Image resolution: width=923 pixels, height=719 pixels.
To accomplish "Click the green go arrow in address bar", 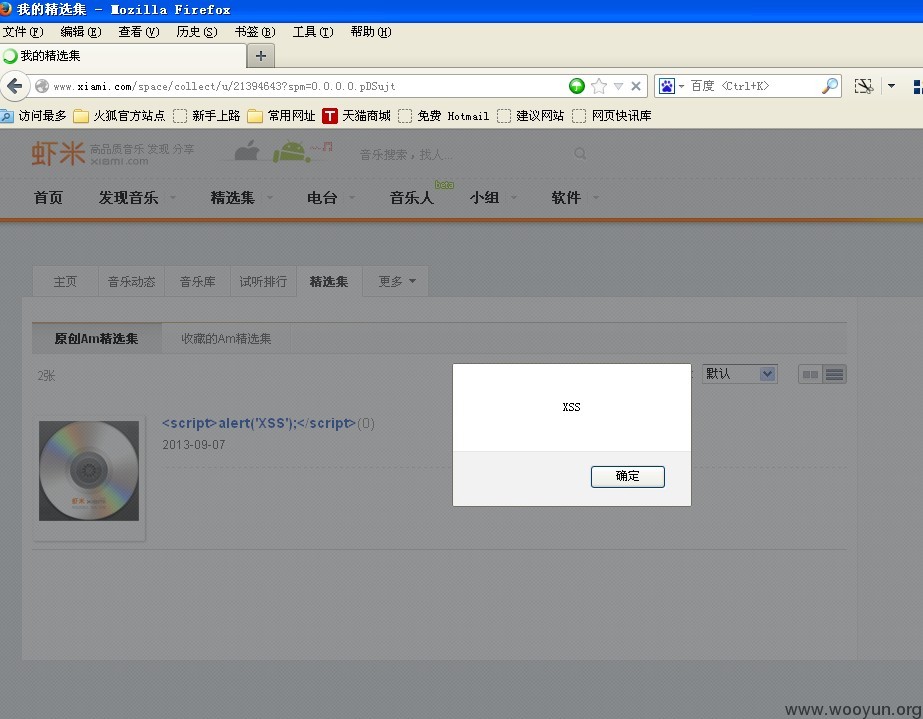I will pos(577,86).
